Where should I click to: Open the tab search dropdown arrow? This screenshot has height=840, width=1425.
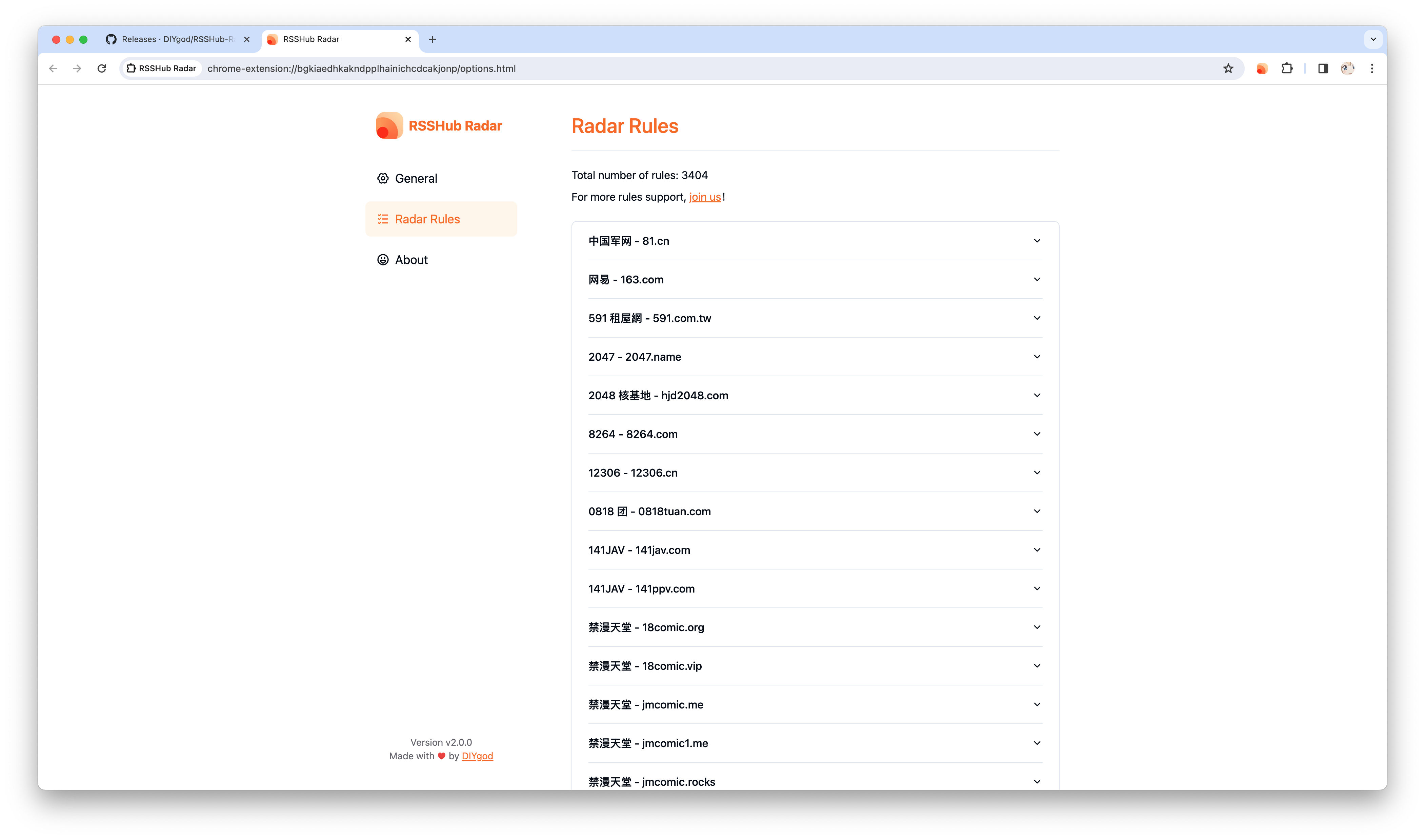coord(1373,39)
